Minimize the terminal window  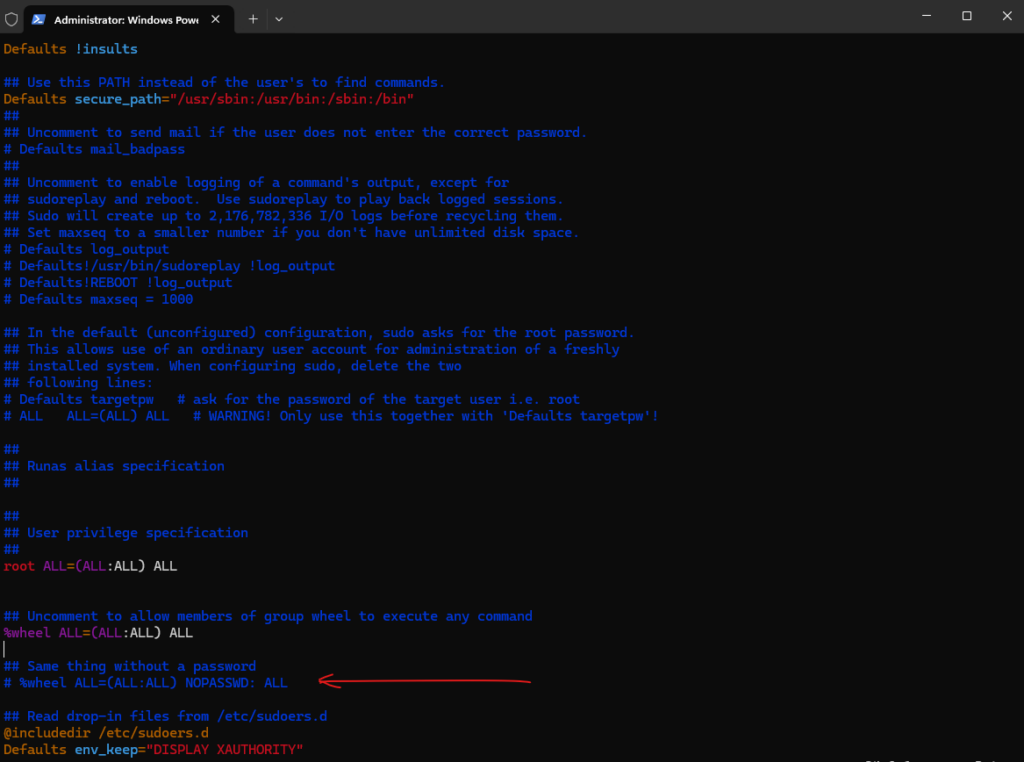pyautogui.click(x=921, y=16)
